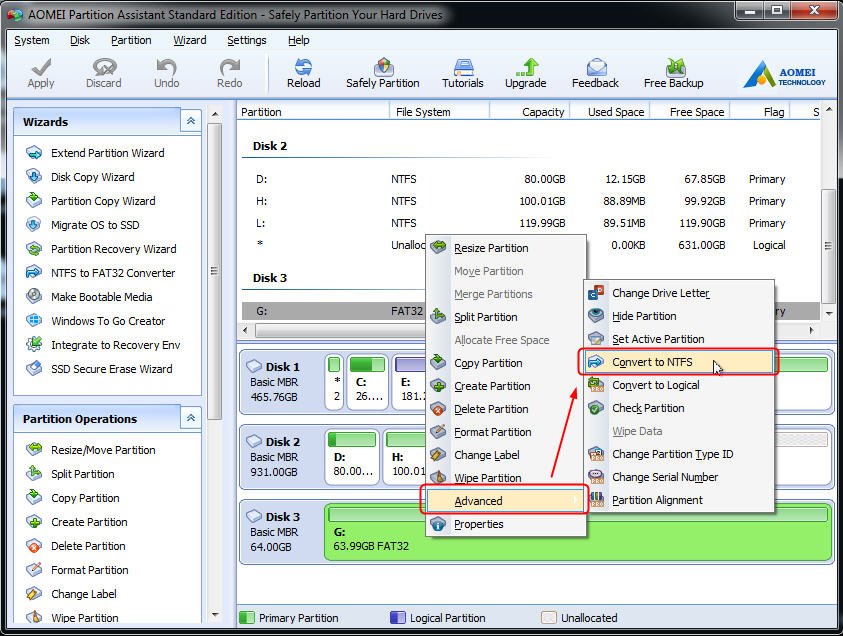Viewport: 843px width, 636px height.
Task: Click the Undo arrow icon
Action: 166,67
